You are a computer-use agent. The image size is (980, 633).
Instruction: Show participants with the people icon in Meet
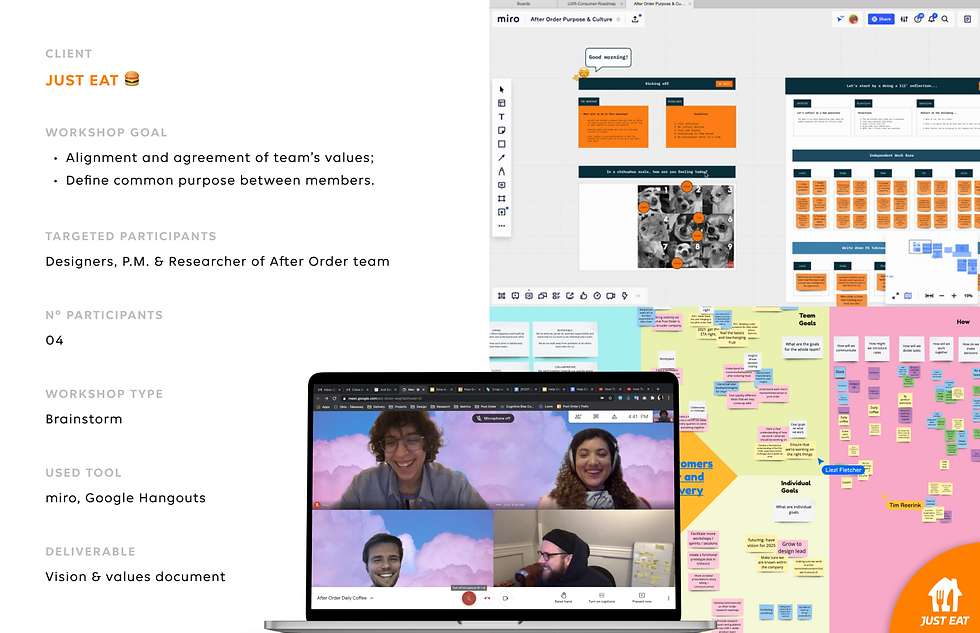tap(578, 416)
